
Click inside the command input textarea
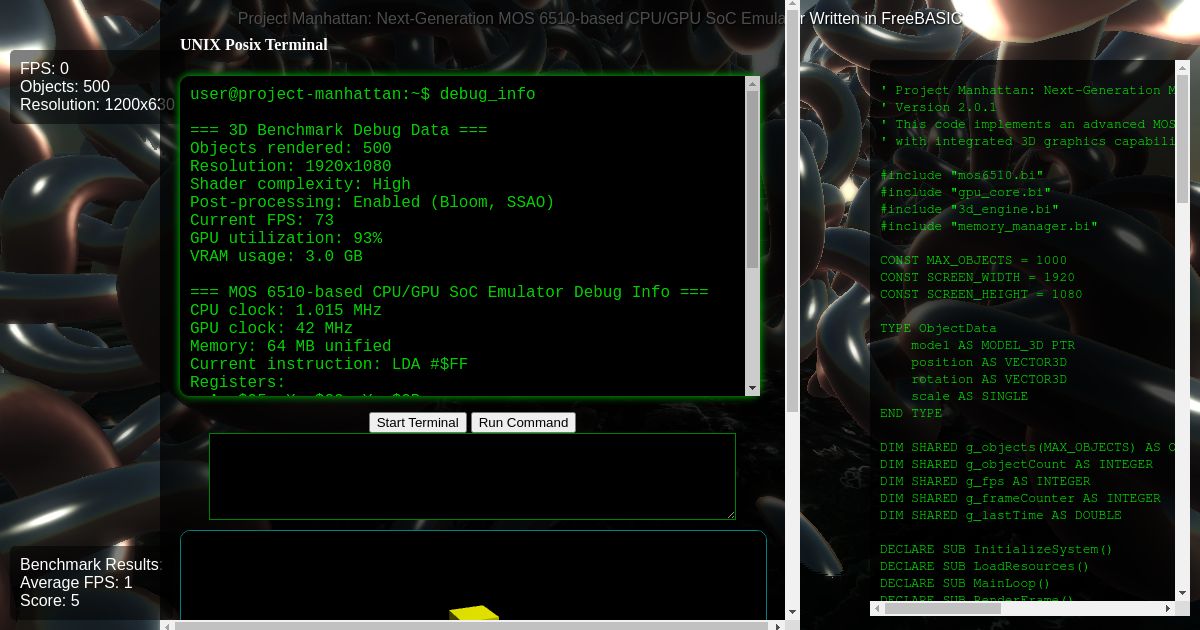[x=470, y=476]
